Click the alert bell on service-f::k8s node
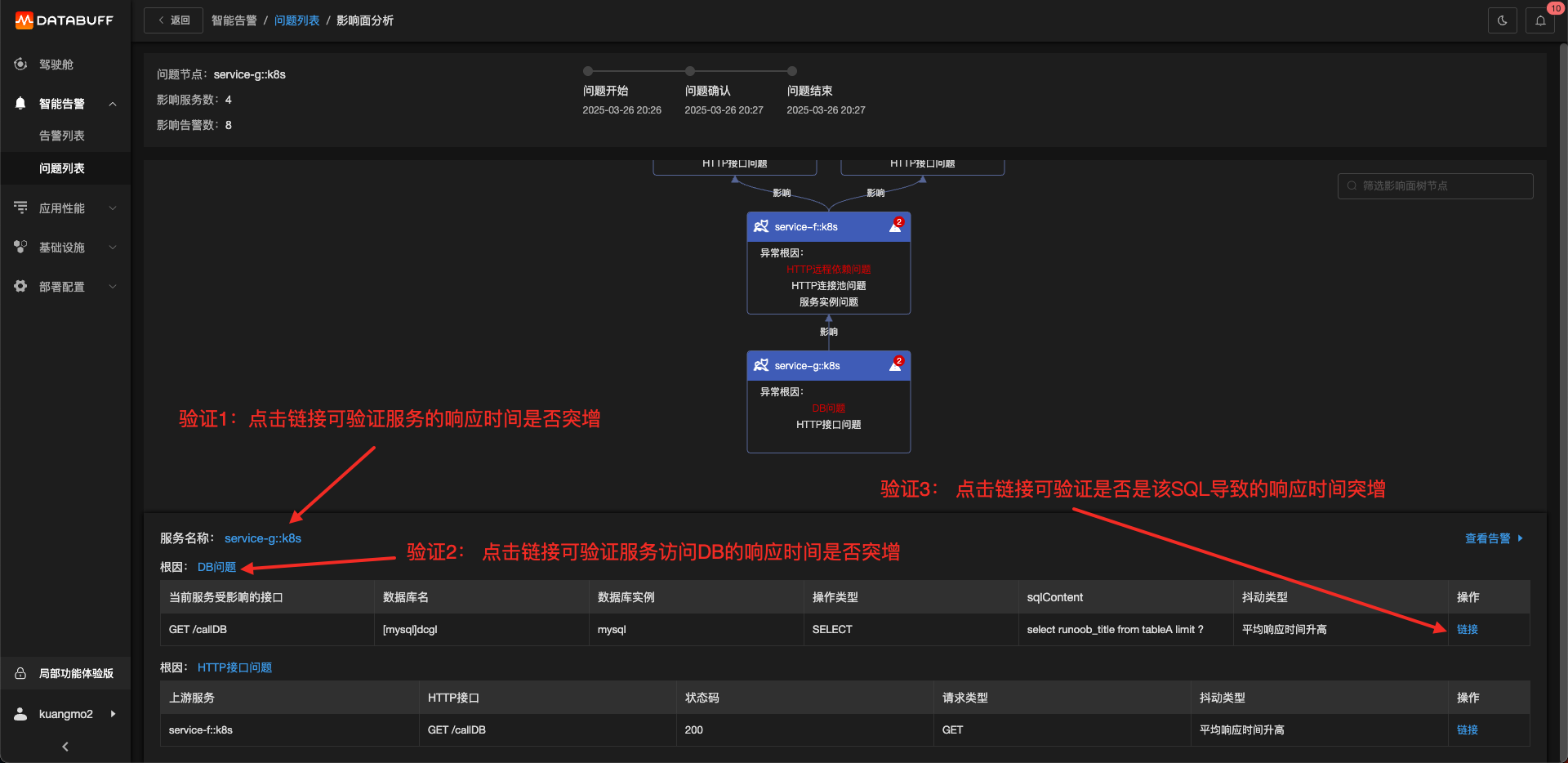 point(896,226)
